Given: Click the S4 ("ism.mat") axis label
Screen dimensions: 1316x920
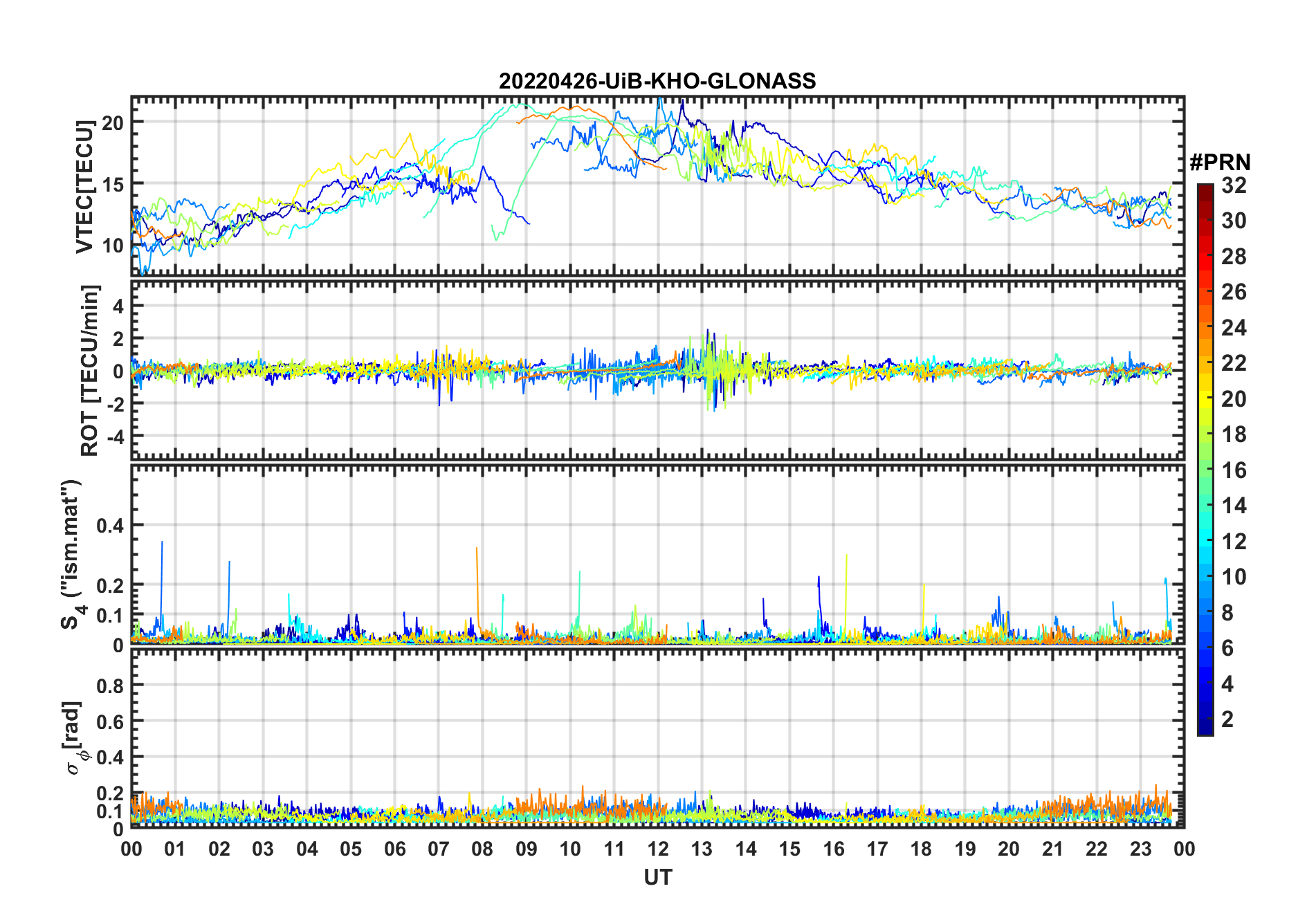Looking at the screenshot, I should coord(72,555).
